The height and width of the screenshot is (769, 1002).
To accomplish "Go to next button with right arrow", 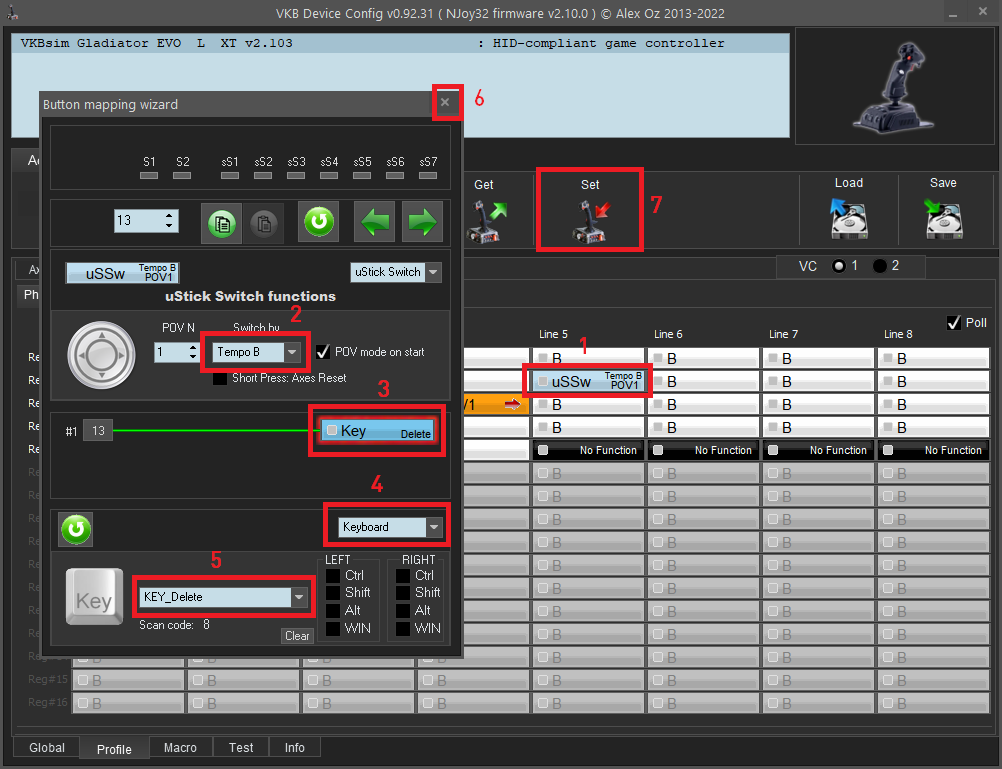I will click(x=422, y=222).
